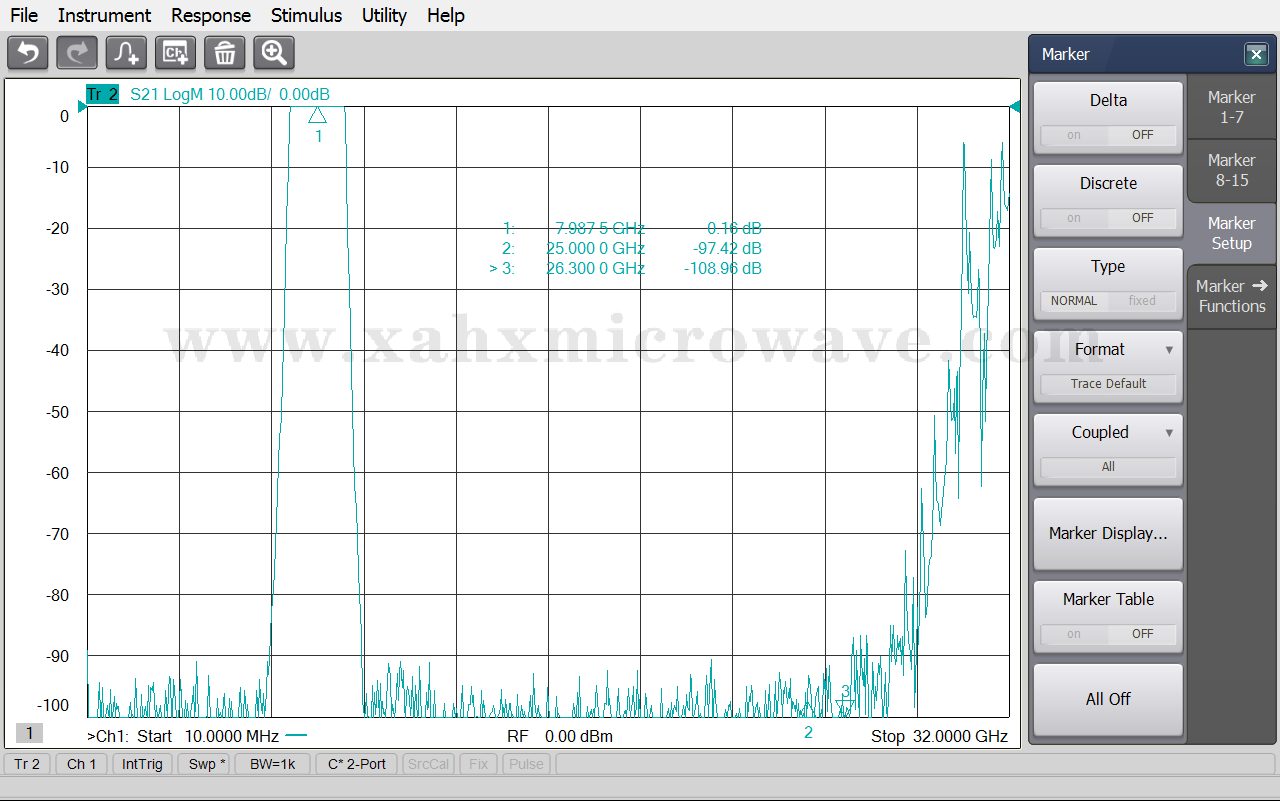Select marker 1 triangle on trace

point(317,116)
